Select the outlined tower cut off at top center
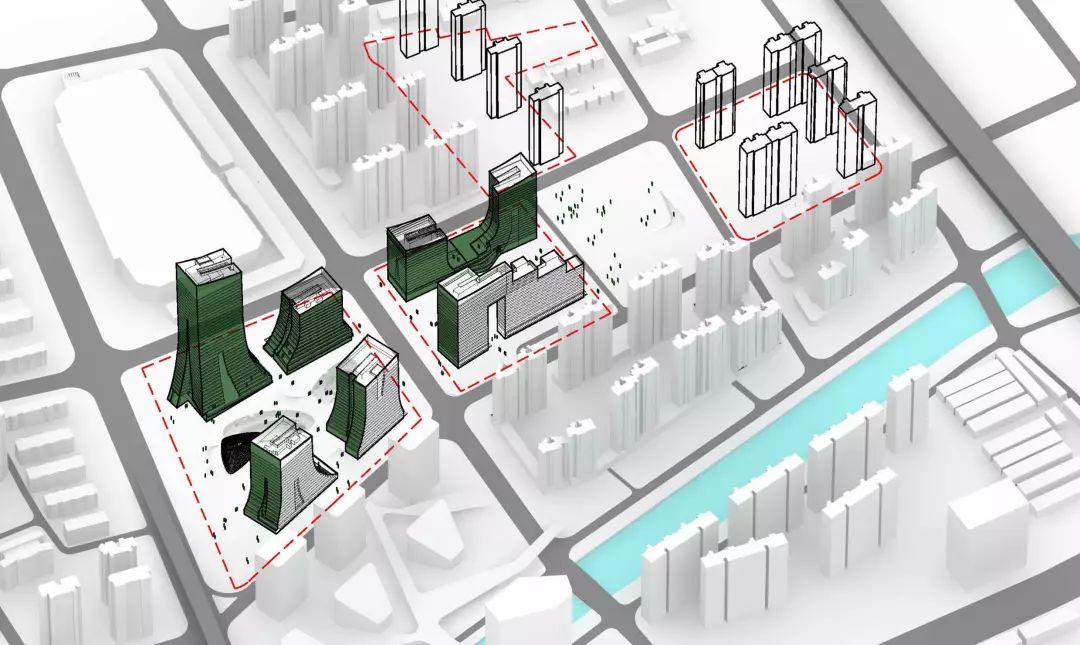 419,27
